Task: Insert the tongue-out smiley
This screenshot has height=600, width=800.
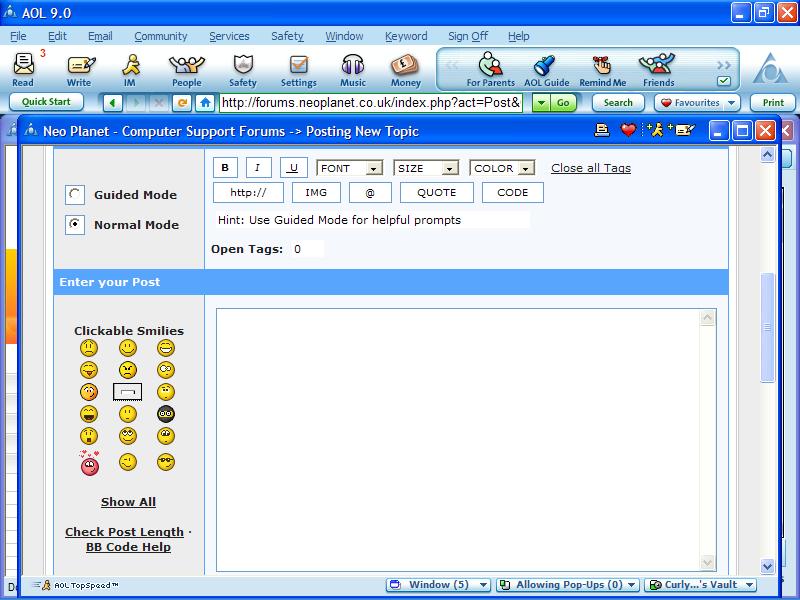Action: point(89,370)
